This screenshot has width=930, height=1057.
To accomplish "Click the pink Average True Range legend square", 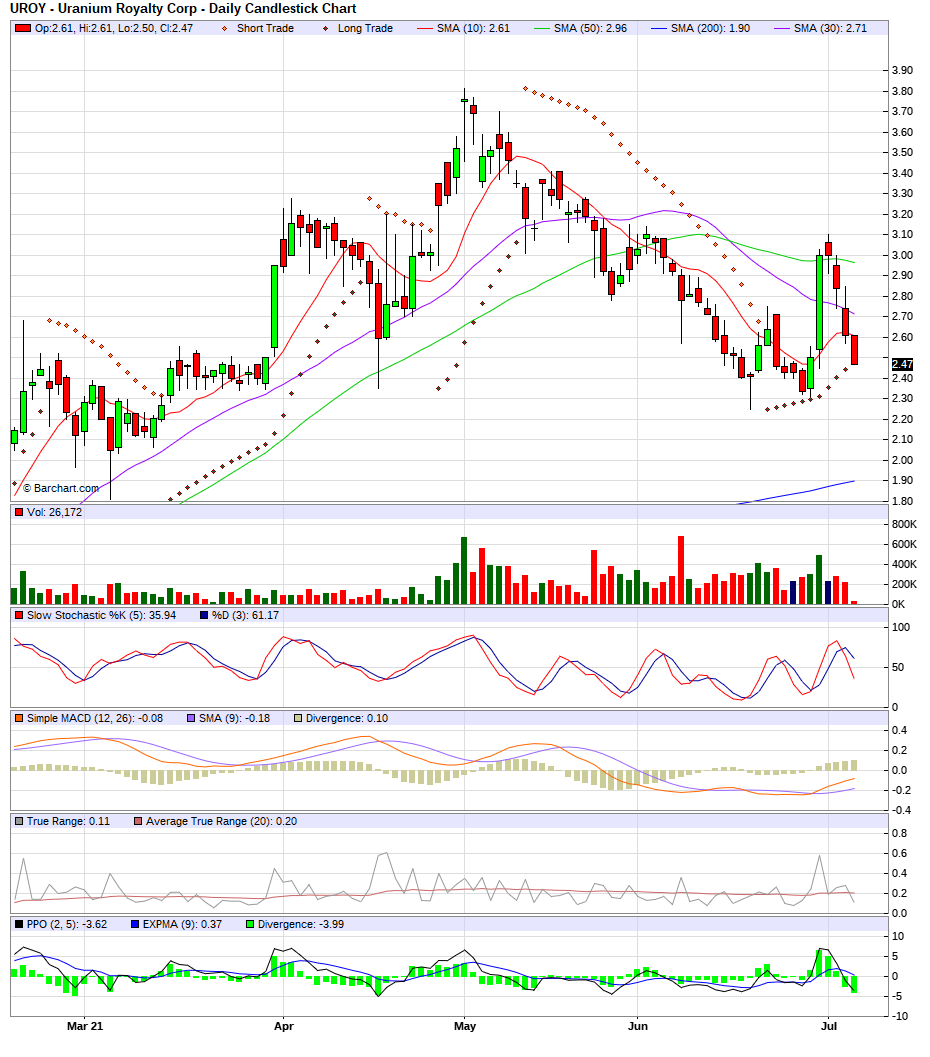I will [x=138, y=822].
